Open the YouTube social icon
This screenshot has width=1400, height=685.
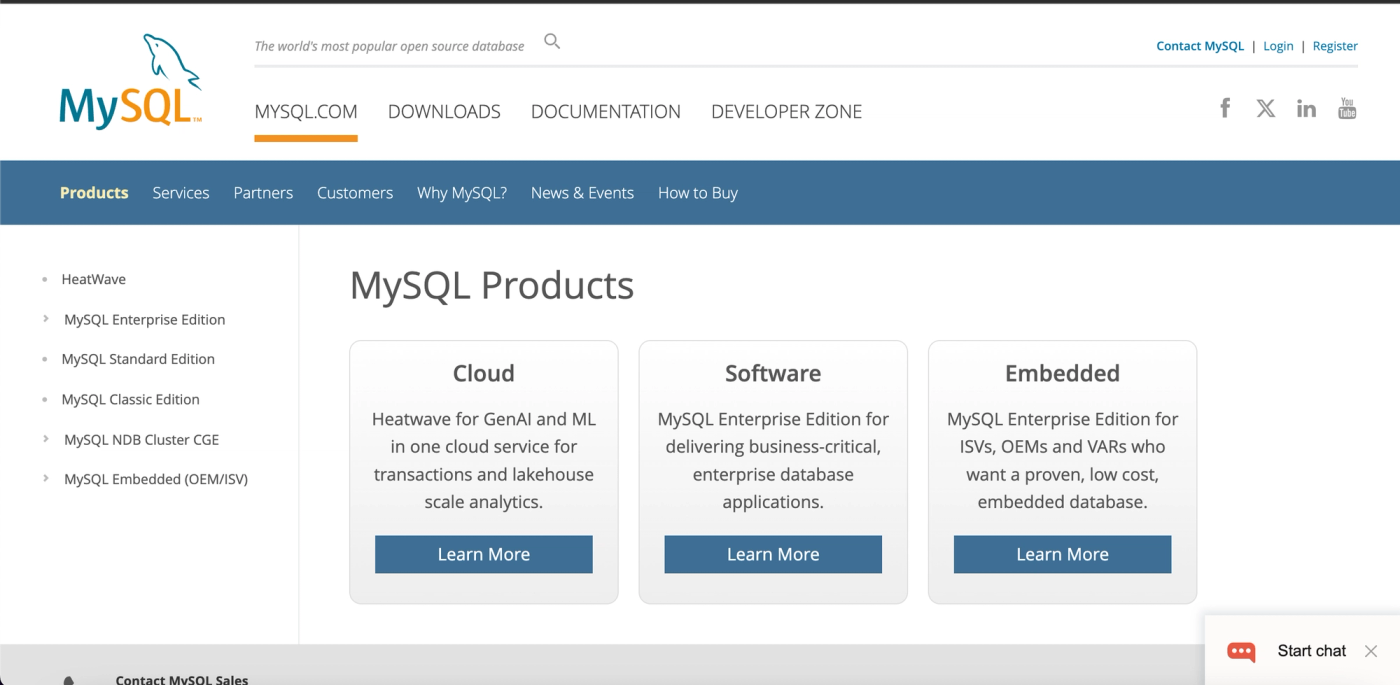tap(1347, 108)
